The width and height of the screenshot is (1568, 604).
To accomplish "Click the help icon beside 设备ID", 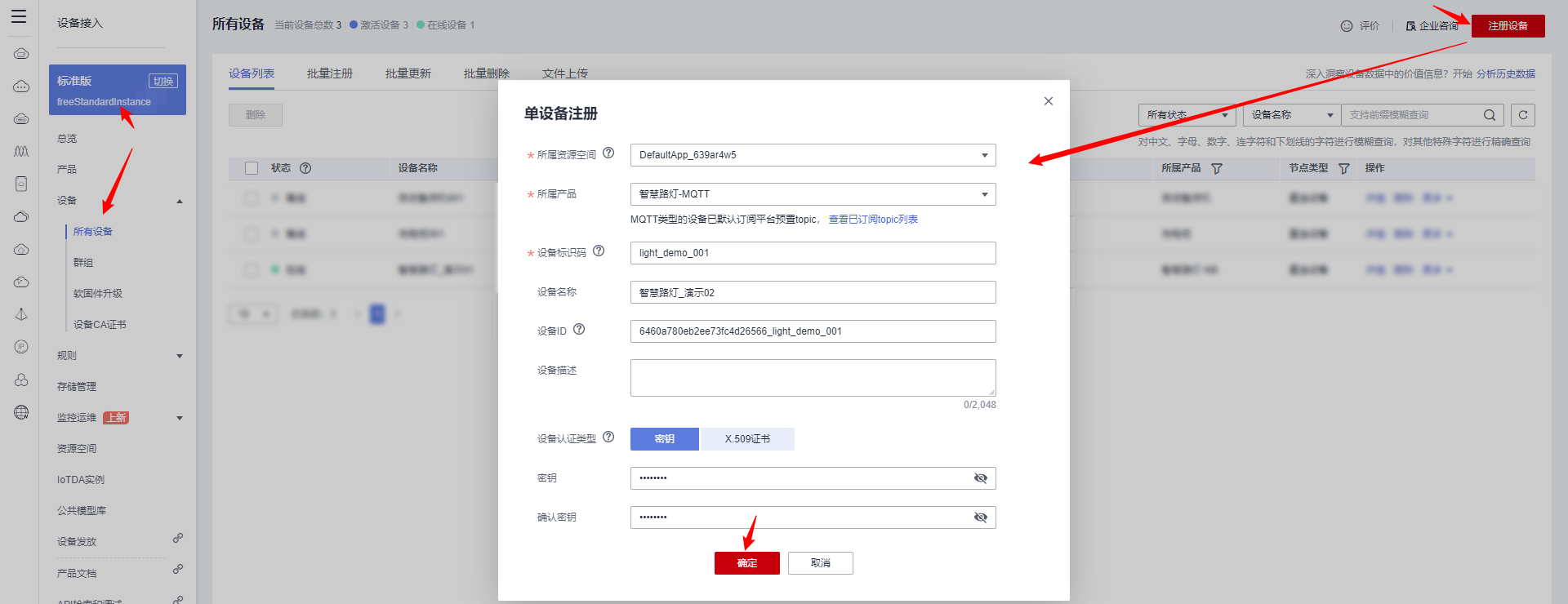I will pos(579,329).
